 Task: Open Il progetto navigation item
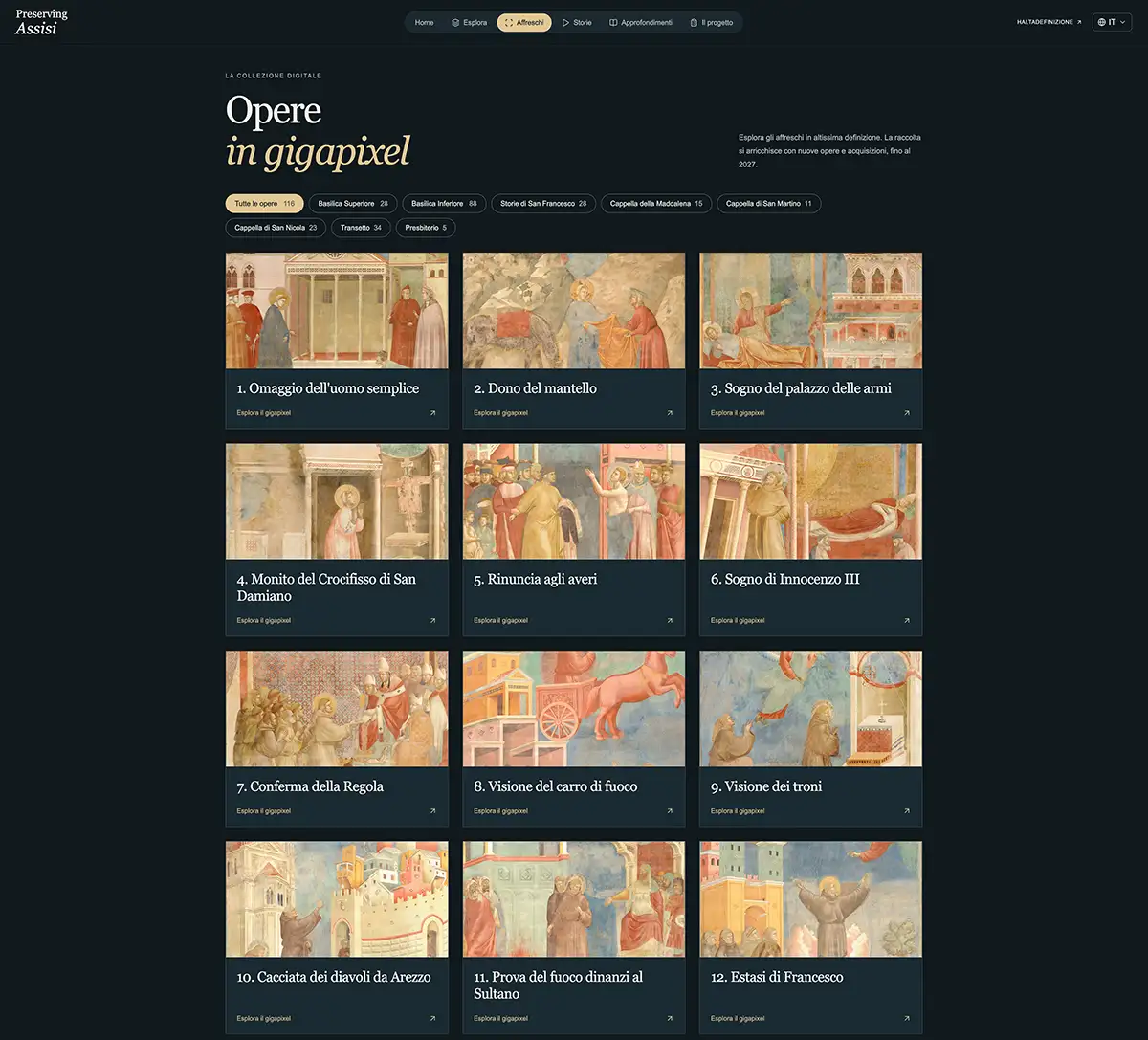point(712,22)
